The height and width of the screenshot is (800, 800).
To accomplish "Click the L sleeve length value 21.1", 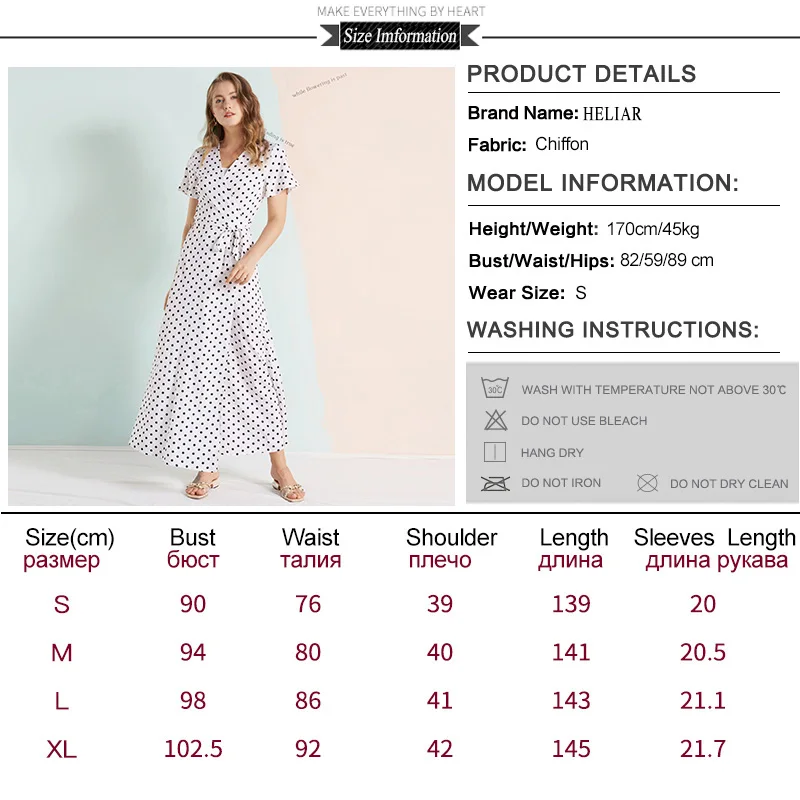I will pos(703,701).
